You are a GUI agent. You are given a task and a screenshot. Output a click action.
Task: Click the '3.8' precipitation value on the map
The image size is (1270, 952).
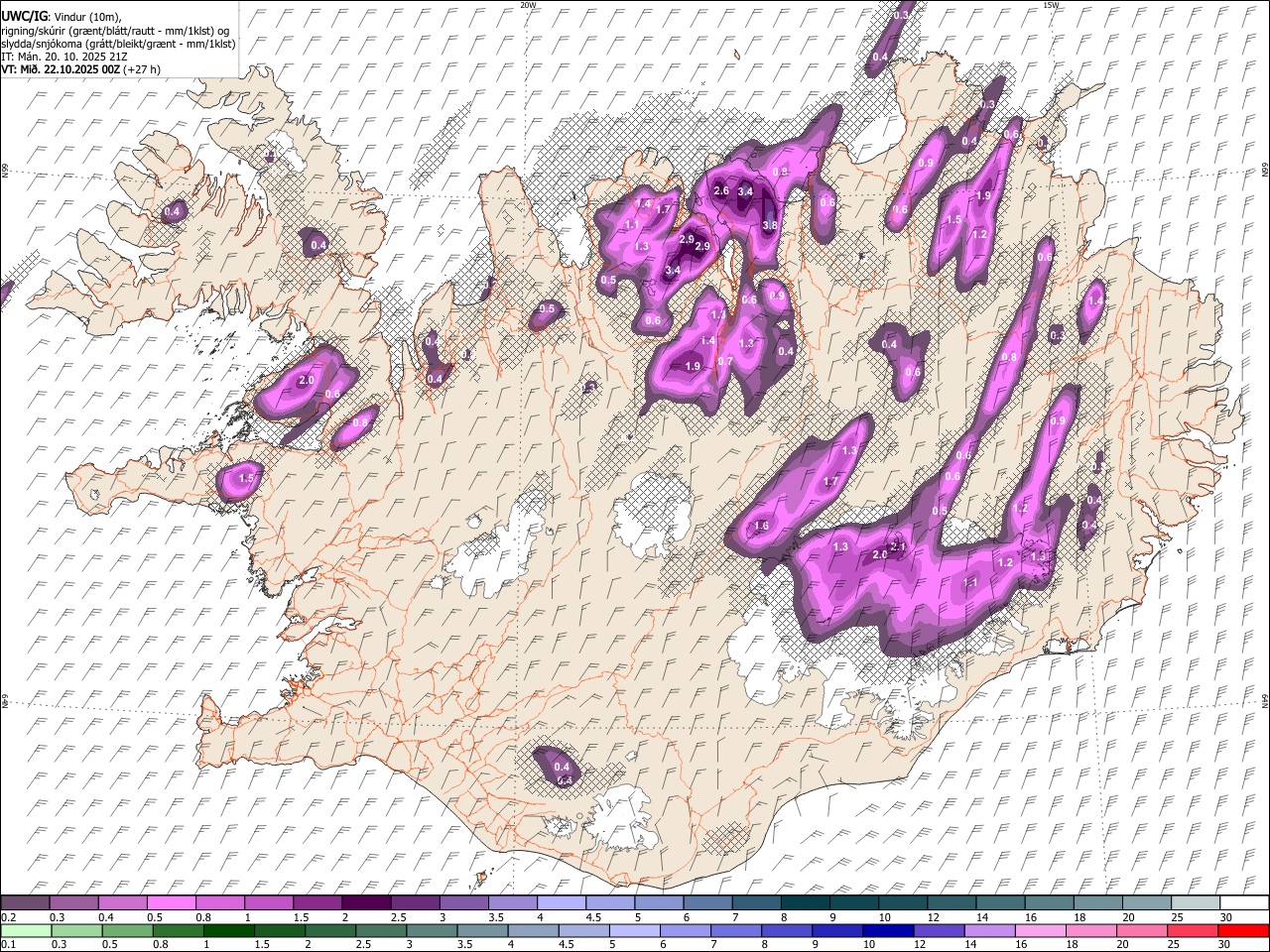click(x=769, y=225)
